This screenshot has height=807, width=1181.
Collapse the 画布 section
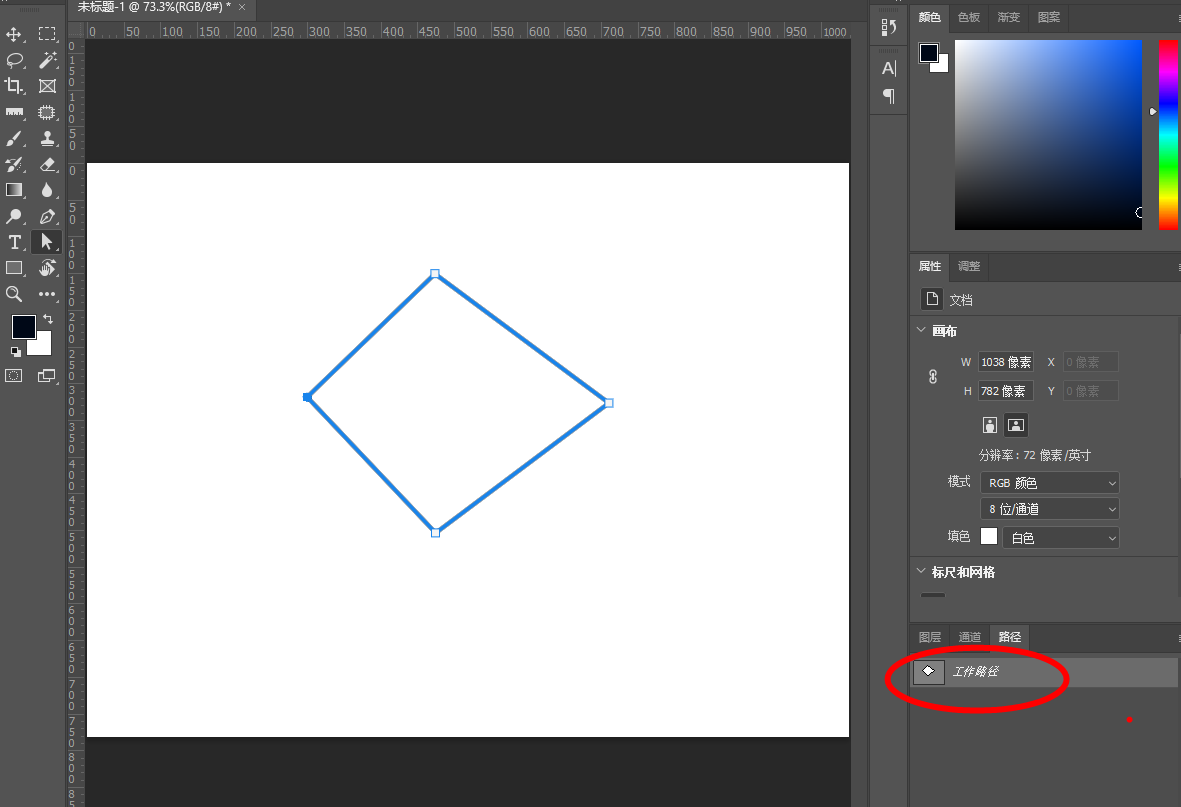click(x=921, y=331)
